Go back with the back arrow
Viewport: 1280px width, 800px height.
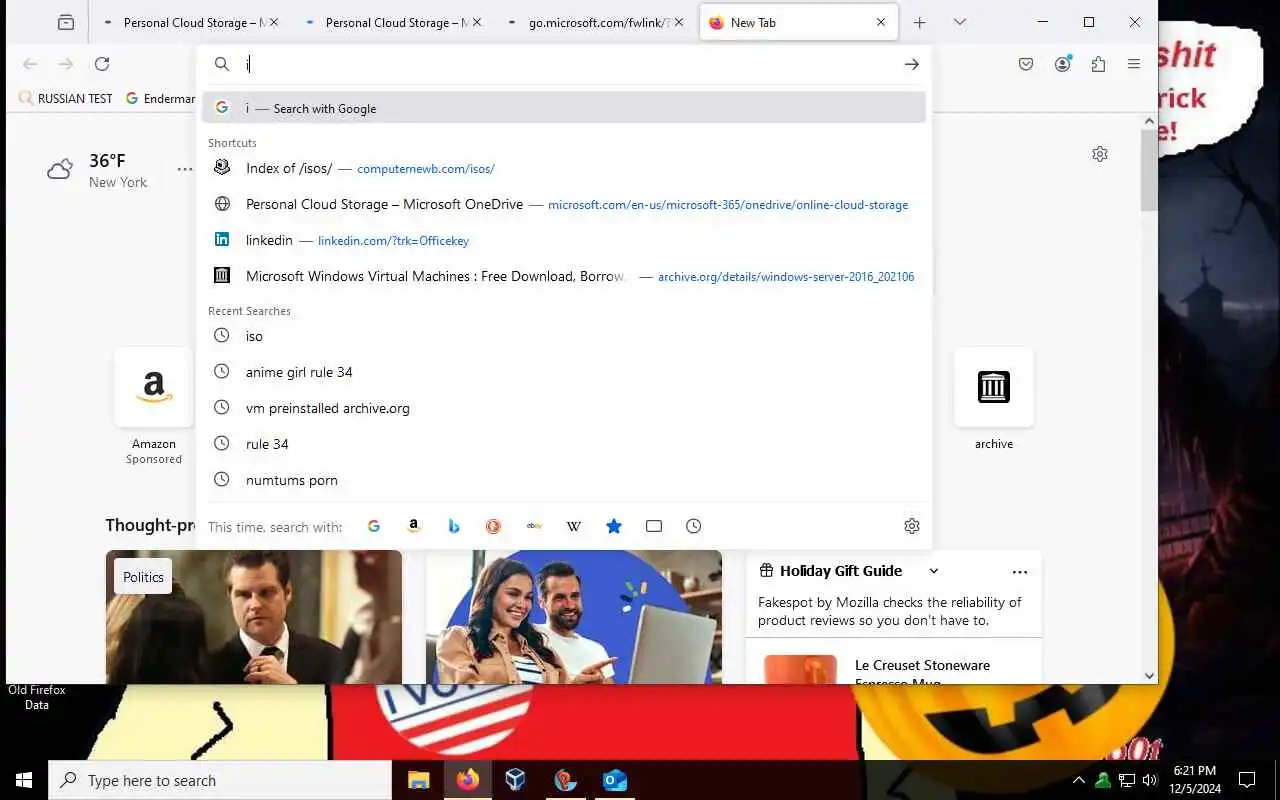(x=30, y=64)
